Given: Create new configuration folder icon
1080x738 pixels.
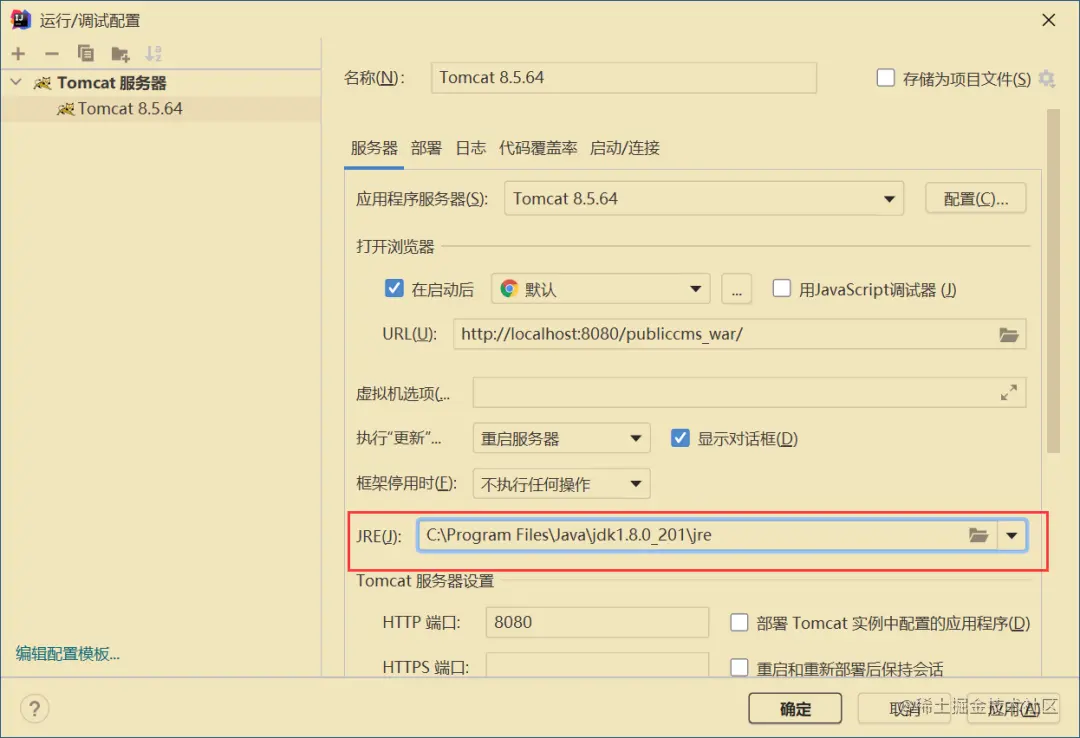Looking at the screenshot, I should 121,54.
